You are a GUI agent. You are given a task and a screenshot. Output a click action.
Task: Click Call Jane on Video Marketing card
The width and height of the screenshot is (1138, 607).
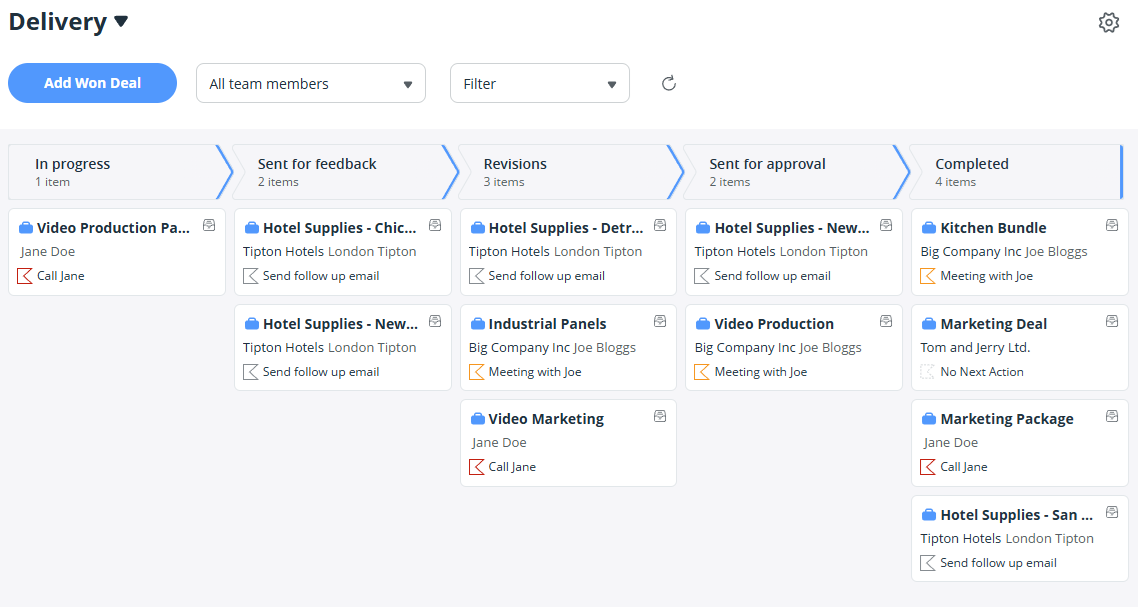[512, 467]
